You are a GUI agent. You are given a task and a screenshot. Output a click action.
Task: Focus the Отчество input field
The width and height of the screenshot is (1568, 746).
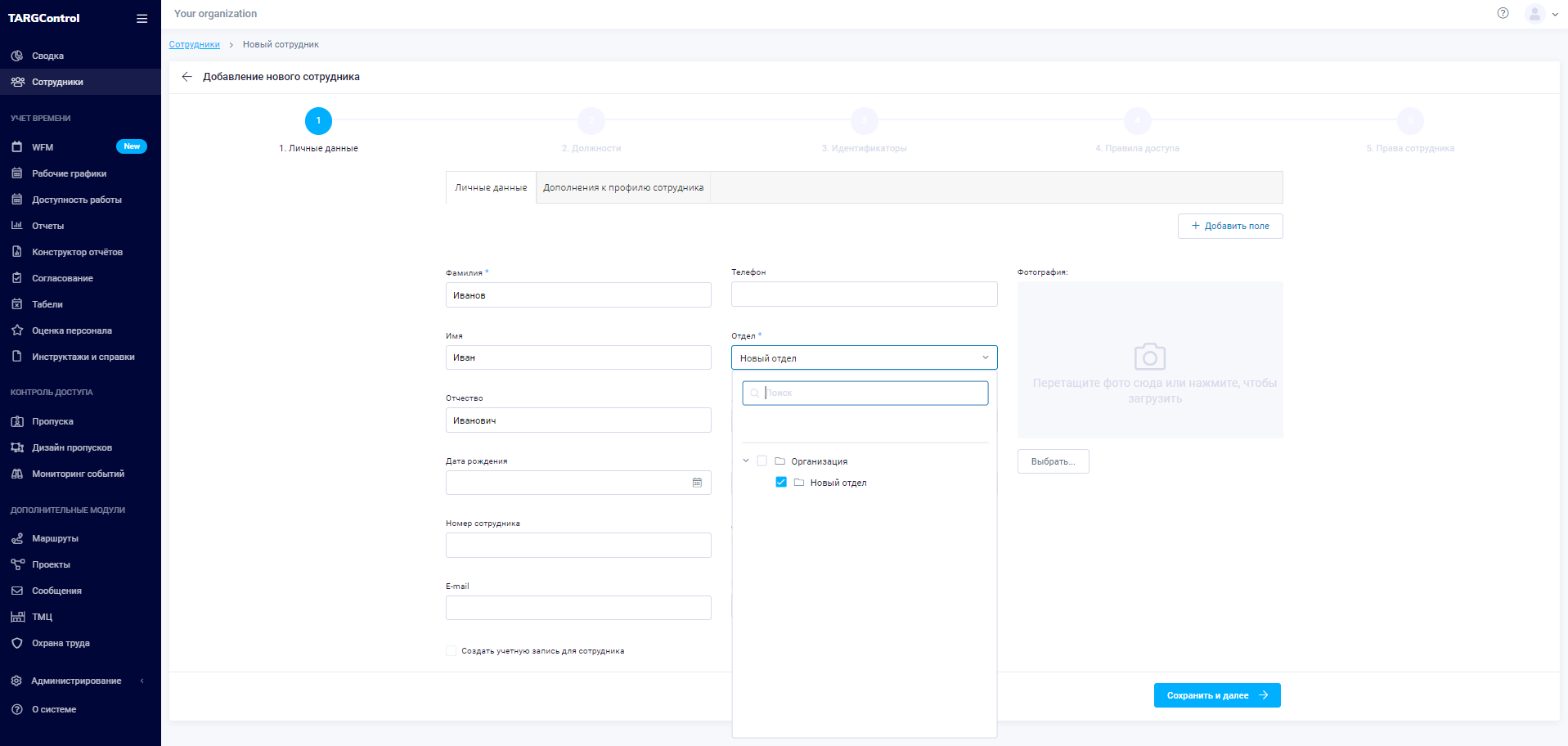pos(578,420)
